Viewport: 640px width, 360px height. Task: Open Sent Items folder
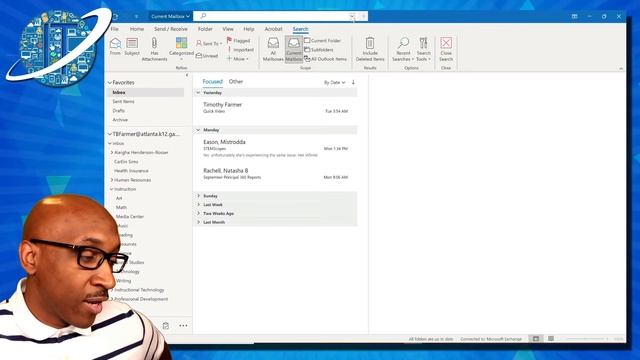pos(123,102)
